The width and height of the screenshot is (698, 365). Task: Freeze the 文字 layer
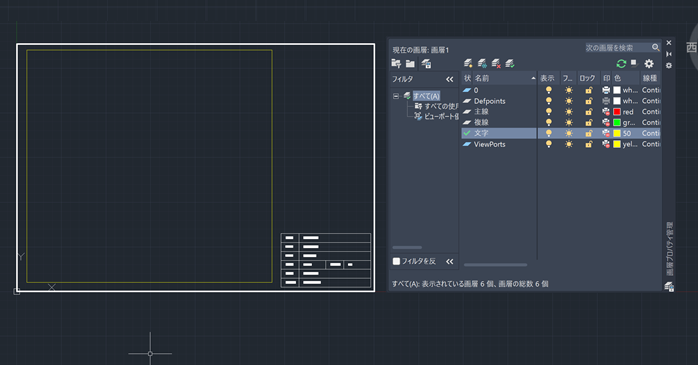pos(568,133)
